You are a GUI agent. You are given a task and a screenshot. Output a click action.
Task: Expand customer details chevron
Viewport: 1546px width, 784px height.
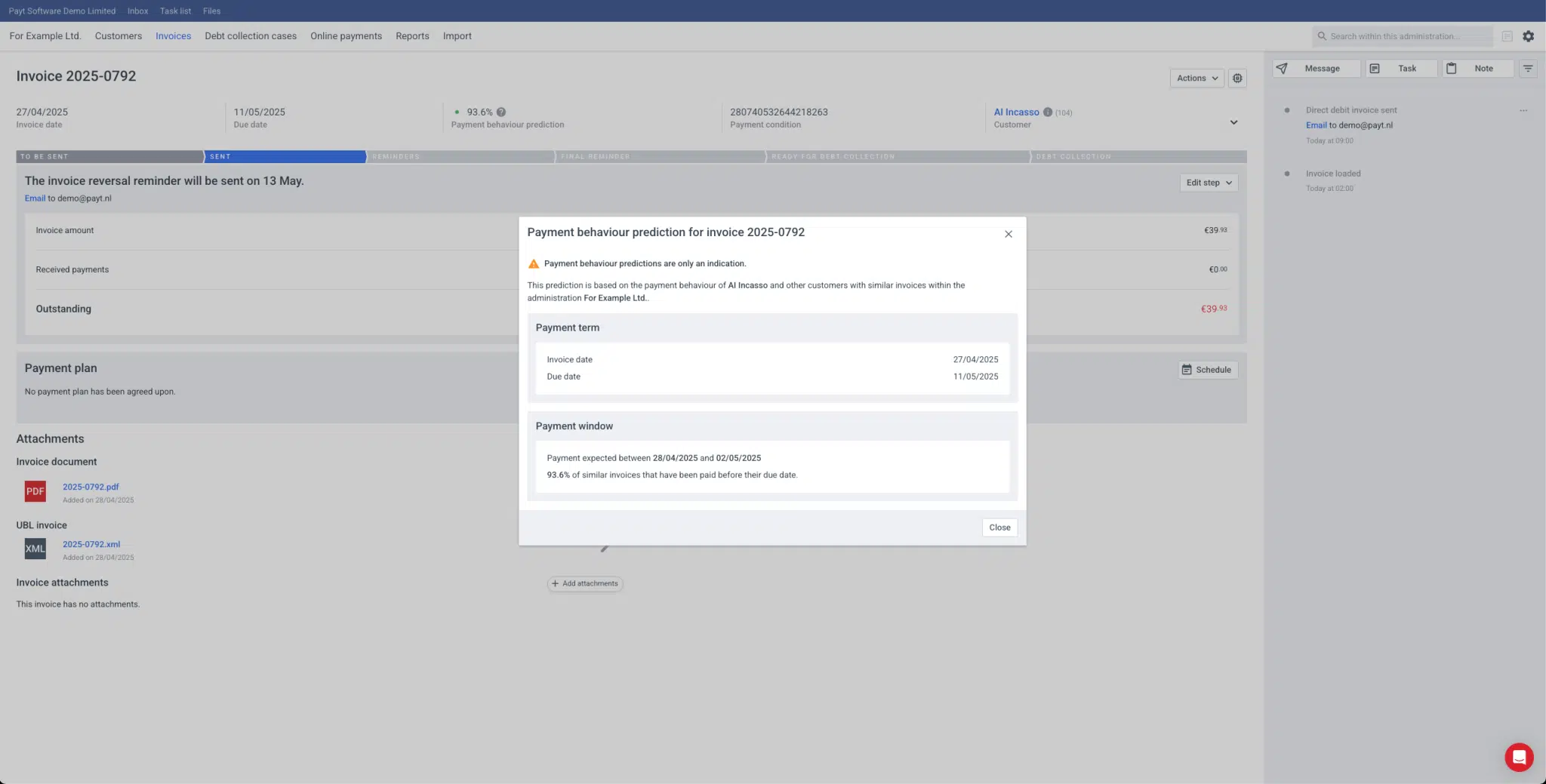point(1233,122)
